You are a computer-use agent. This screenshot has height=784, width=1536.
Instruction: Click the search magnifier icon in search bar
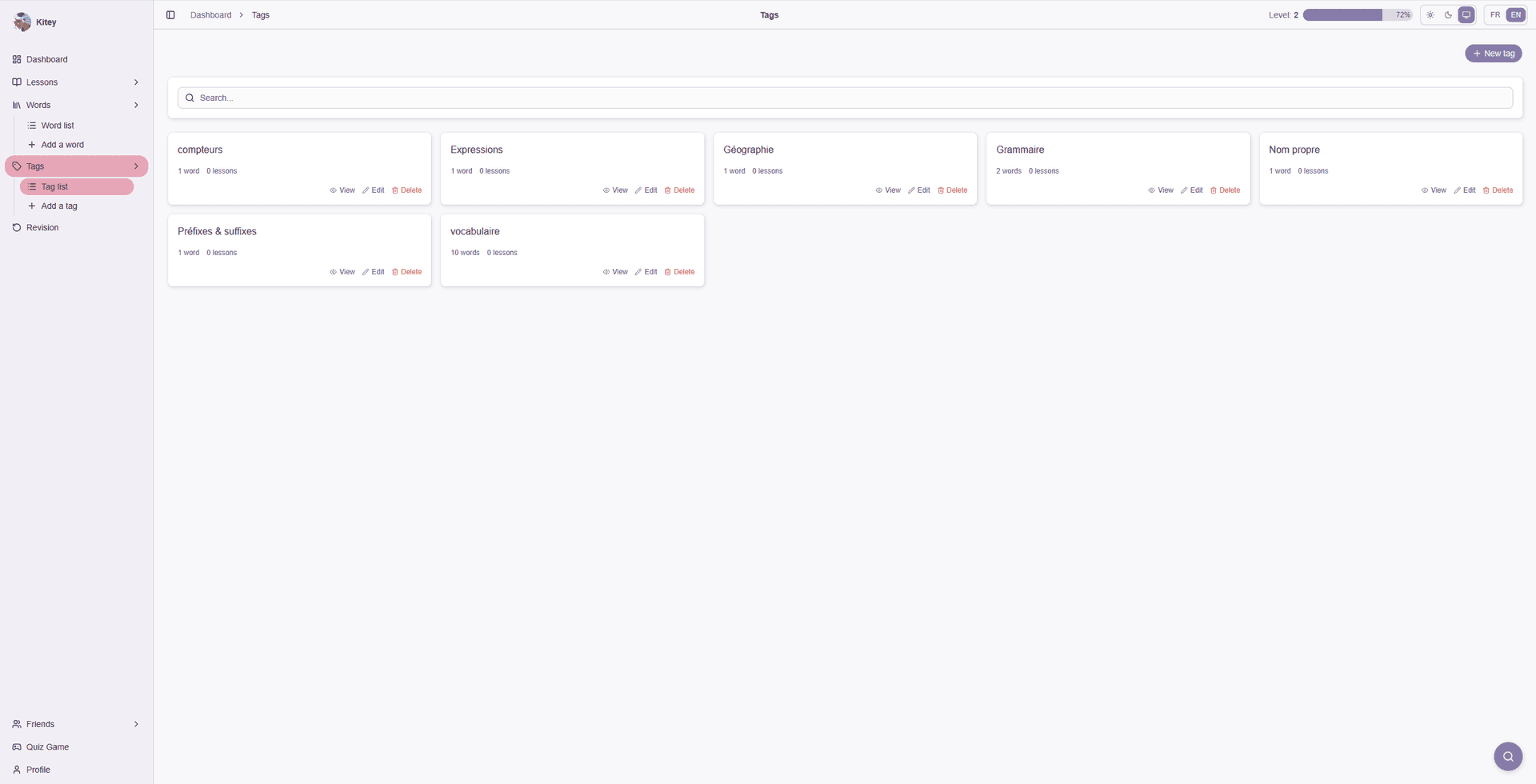point(190,98)
